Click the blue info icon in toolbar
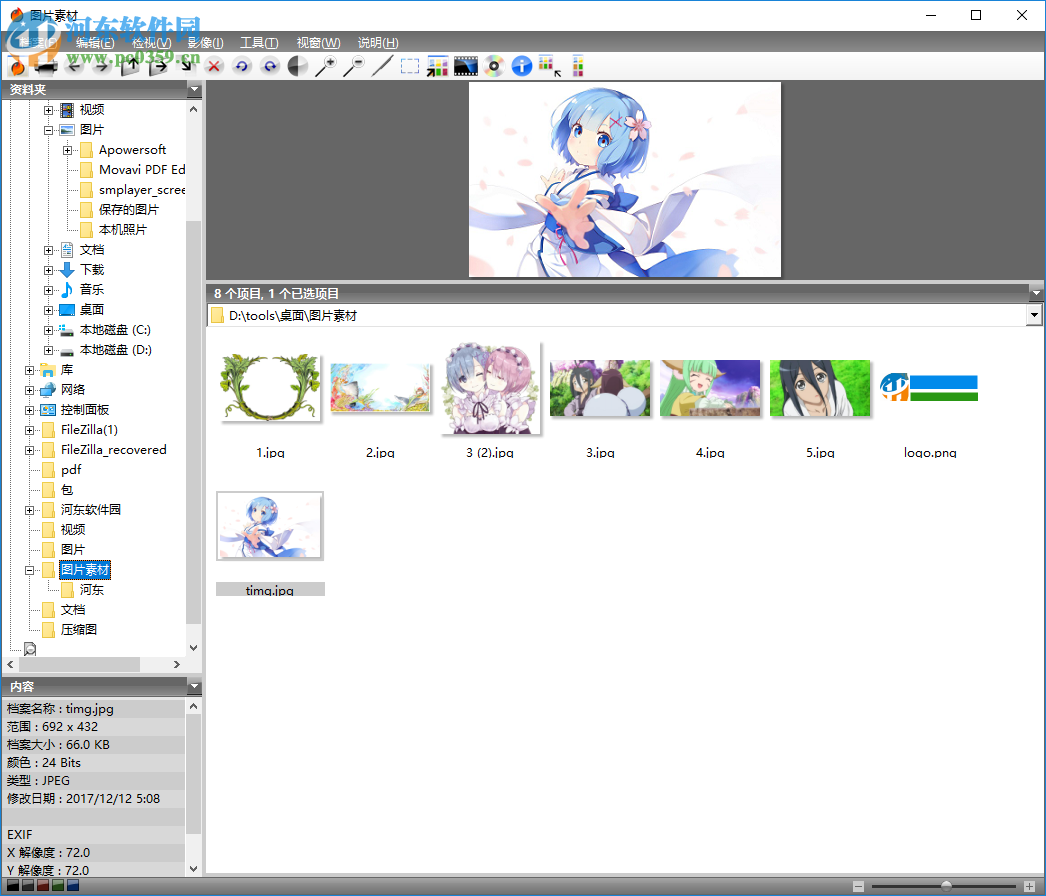This screenshot has height=896, width=1046. (521, 66)
